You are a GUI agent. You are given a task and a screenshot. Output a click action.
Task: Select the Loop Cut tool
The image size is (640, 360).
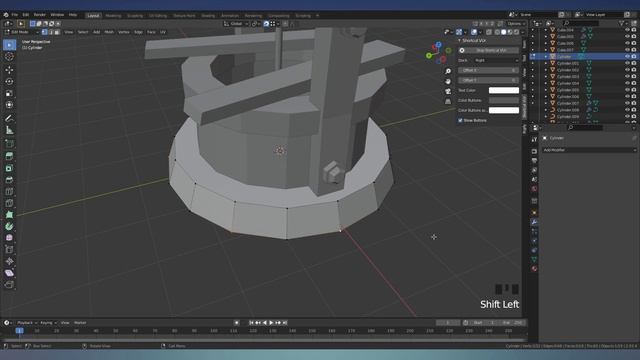pyautogui.click(x=9, y=191)
